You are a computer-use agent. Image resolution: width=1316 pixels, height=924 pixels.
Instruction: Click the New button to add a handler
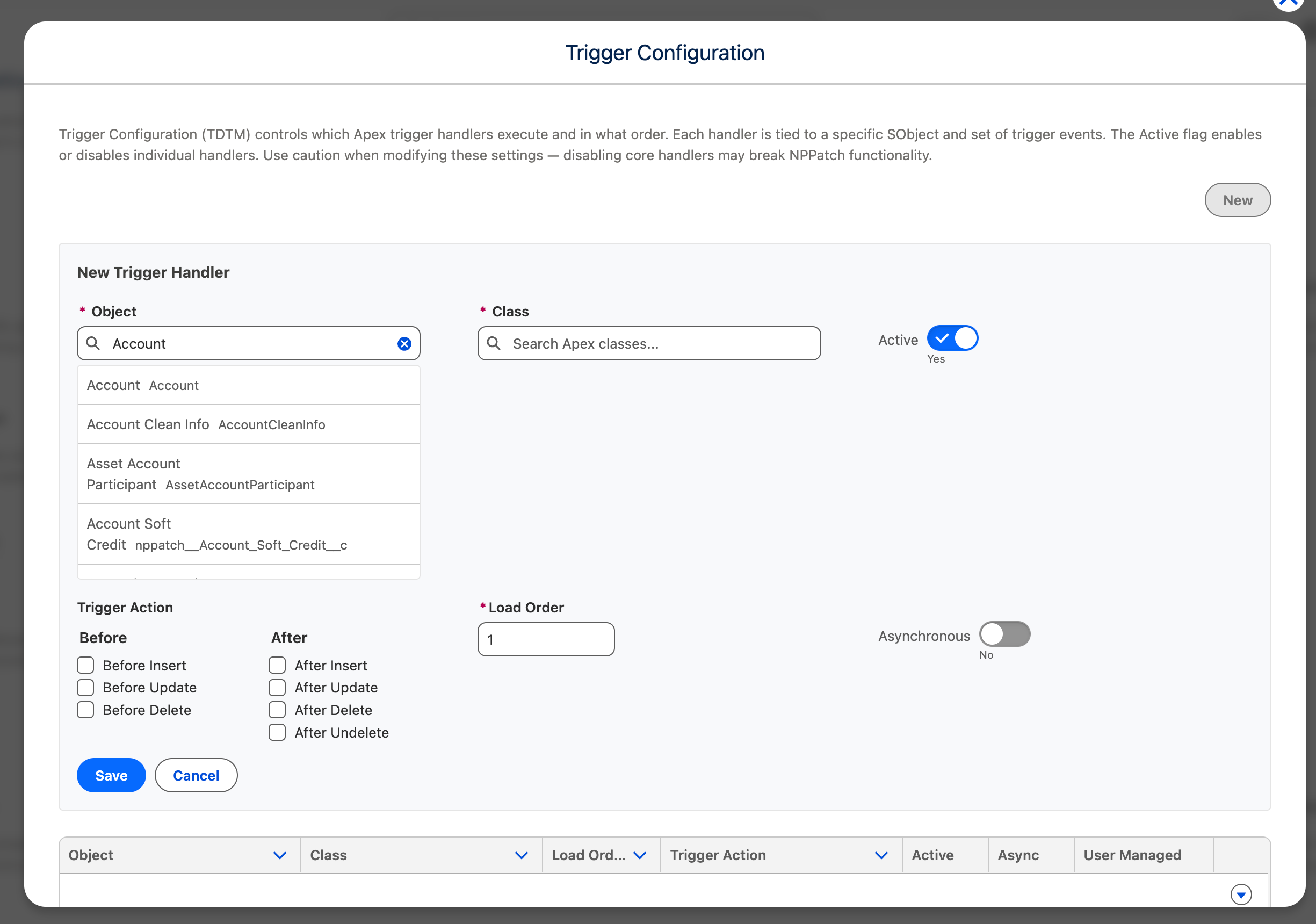click(x=1238, y=200)
